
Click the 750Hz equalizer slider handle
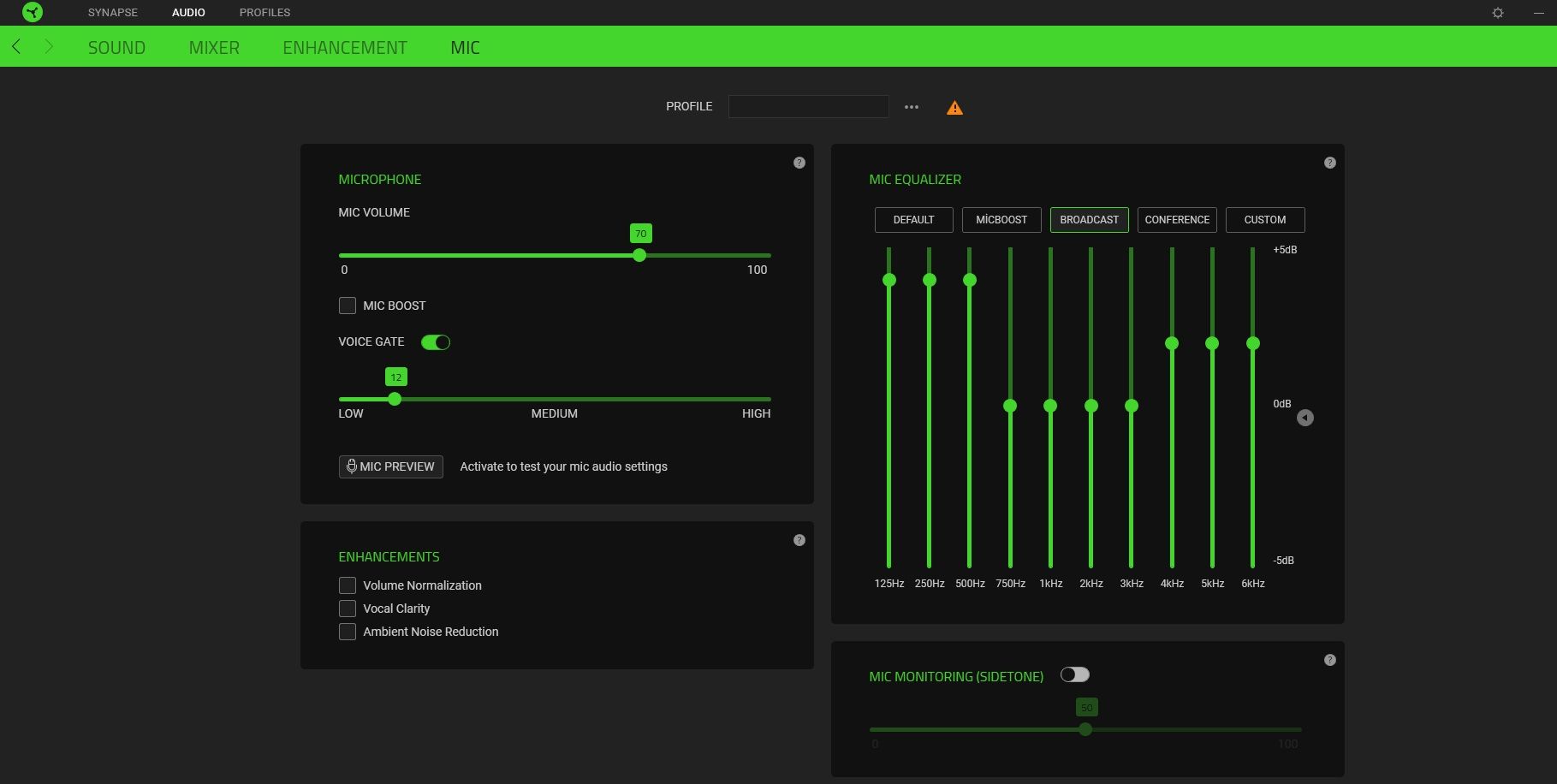click(x=1010, y=406)
